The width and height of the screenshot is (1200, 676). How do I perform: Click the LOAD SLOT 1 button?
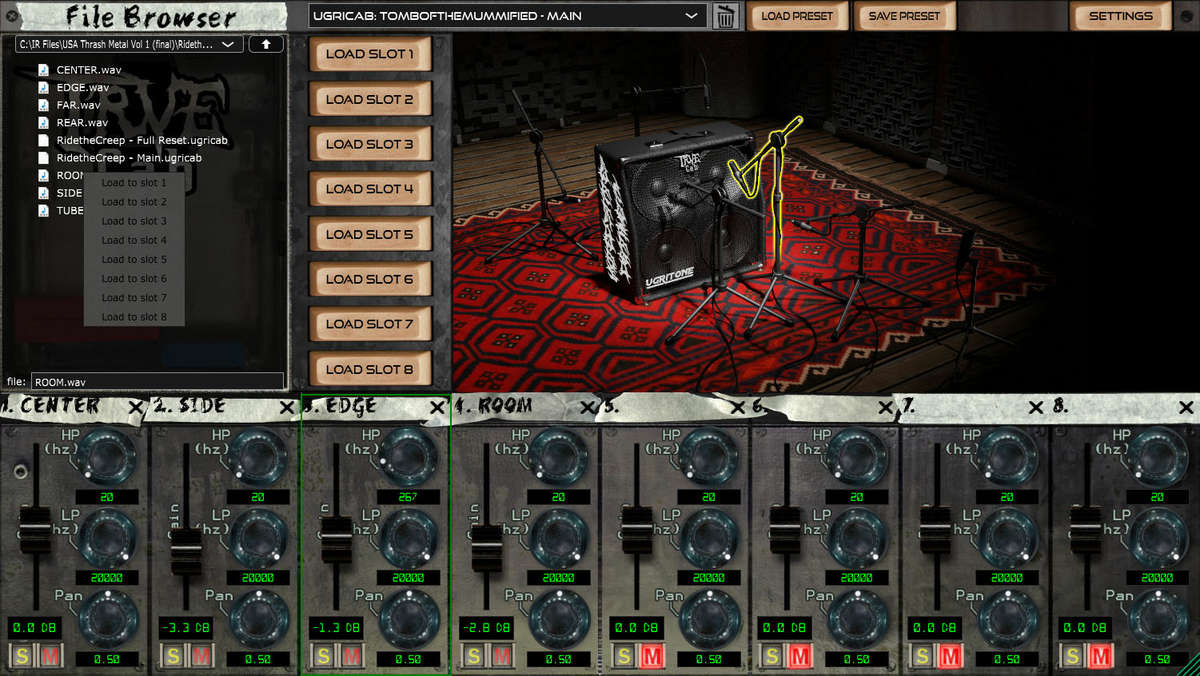(x=370, y=54)
